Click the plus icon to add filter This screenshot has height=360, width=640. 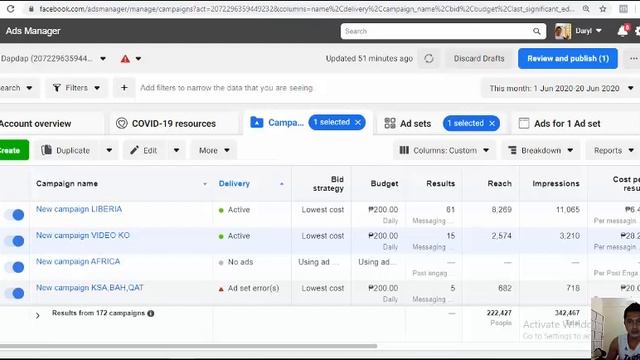[x=124, y=88]
